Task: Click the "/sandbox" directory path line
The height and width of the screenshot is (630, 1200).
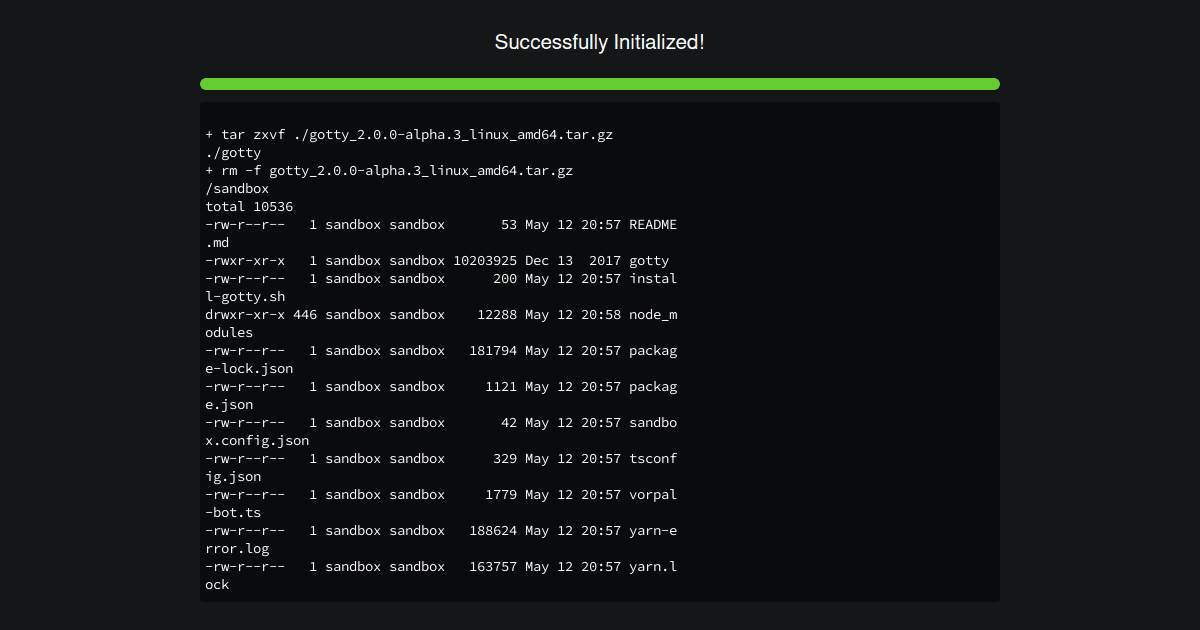Action: click(x=237, y=188)
